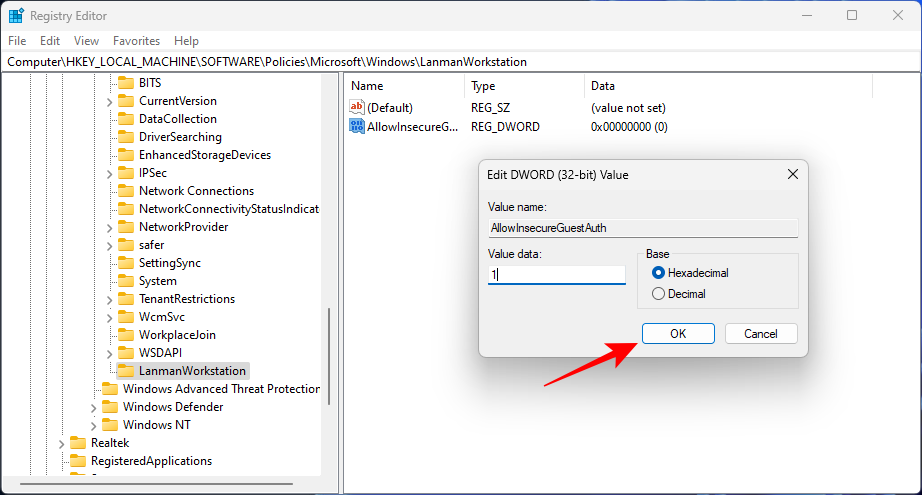Expand the Windows Defender key
Image resolution: width=922 pixels, height=495 pixels.
click(x=93, y=408)
